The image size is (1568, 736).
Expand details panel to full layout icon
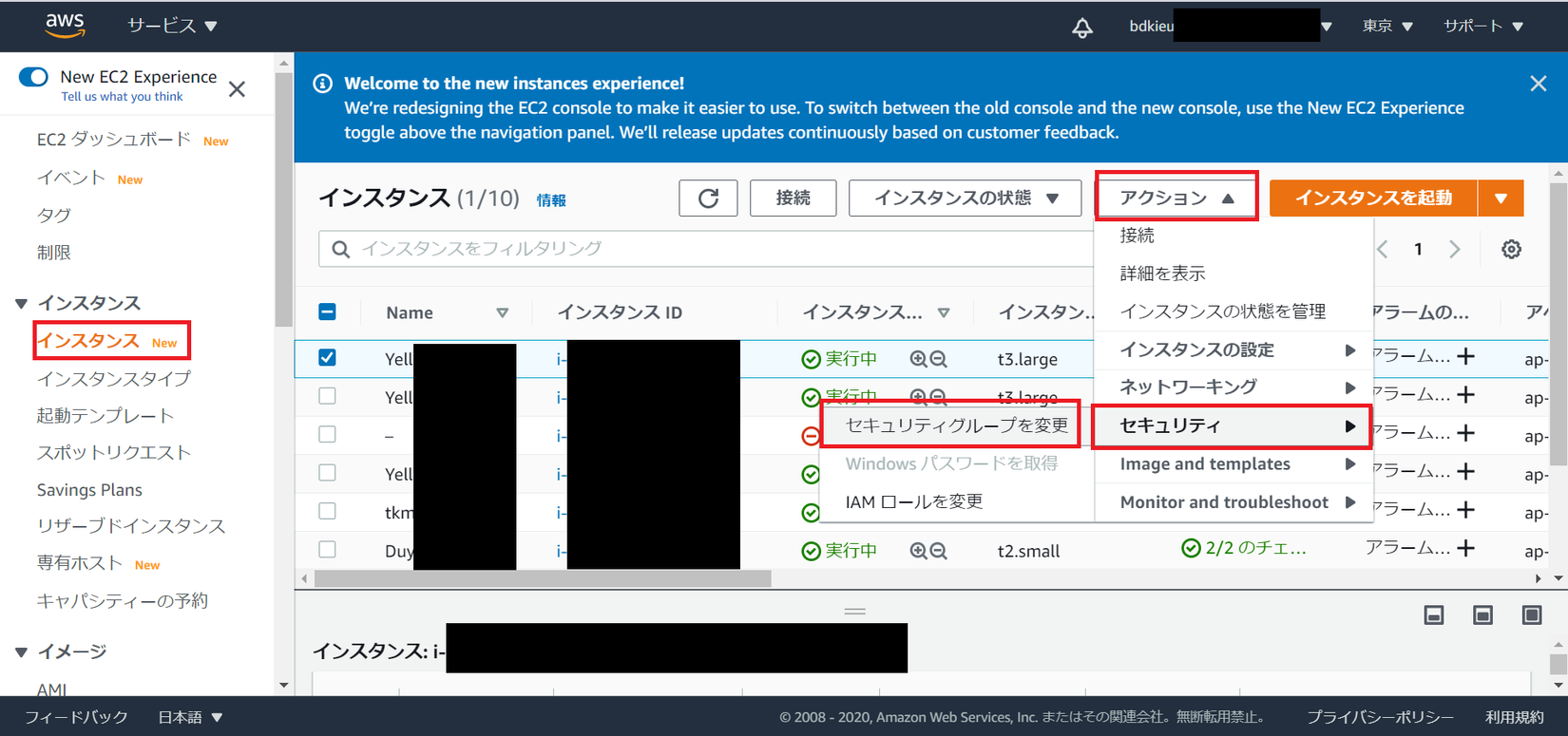point(1532,615)
